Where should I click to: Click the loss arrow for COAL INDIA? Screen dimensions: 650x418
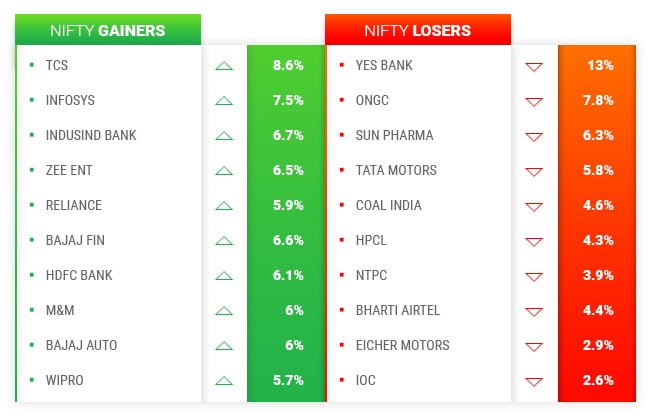click(x=534, y=206)
